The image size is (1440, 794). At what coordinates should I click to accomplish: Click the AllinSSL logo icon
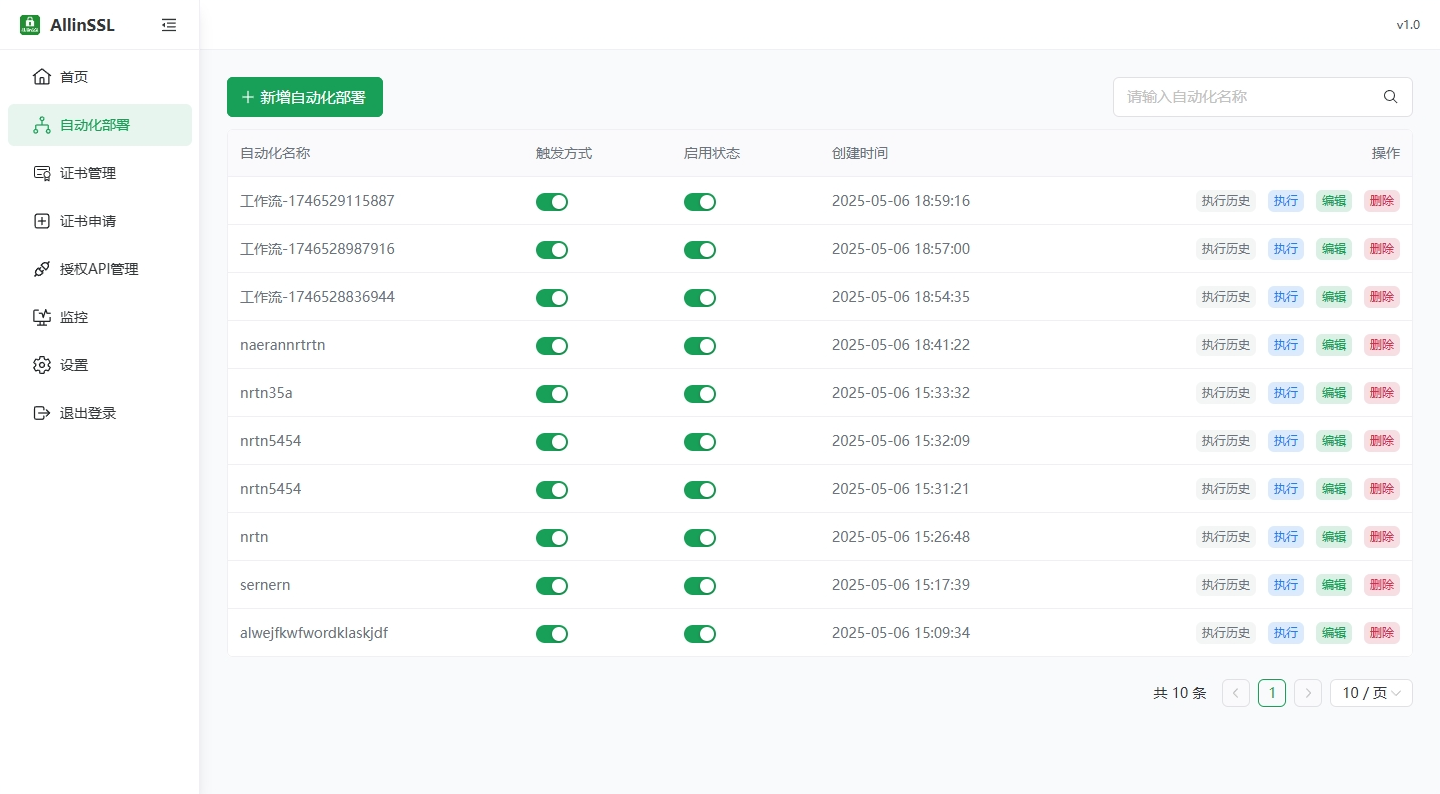(x=30, y=25)
